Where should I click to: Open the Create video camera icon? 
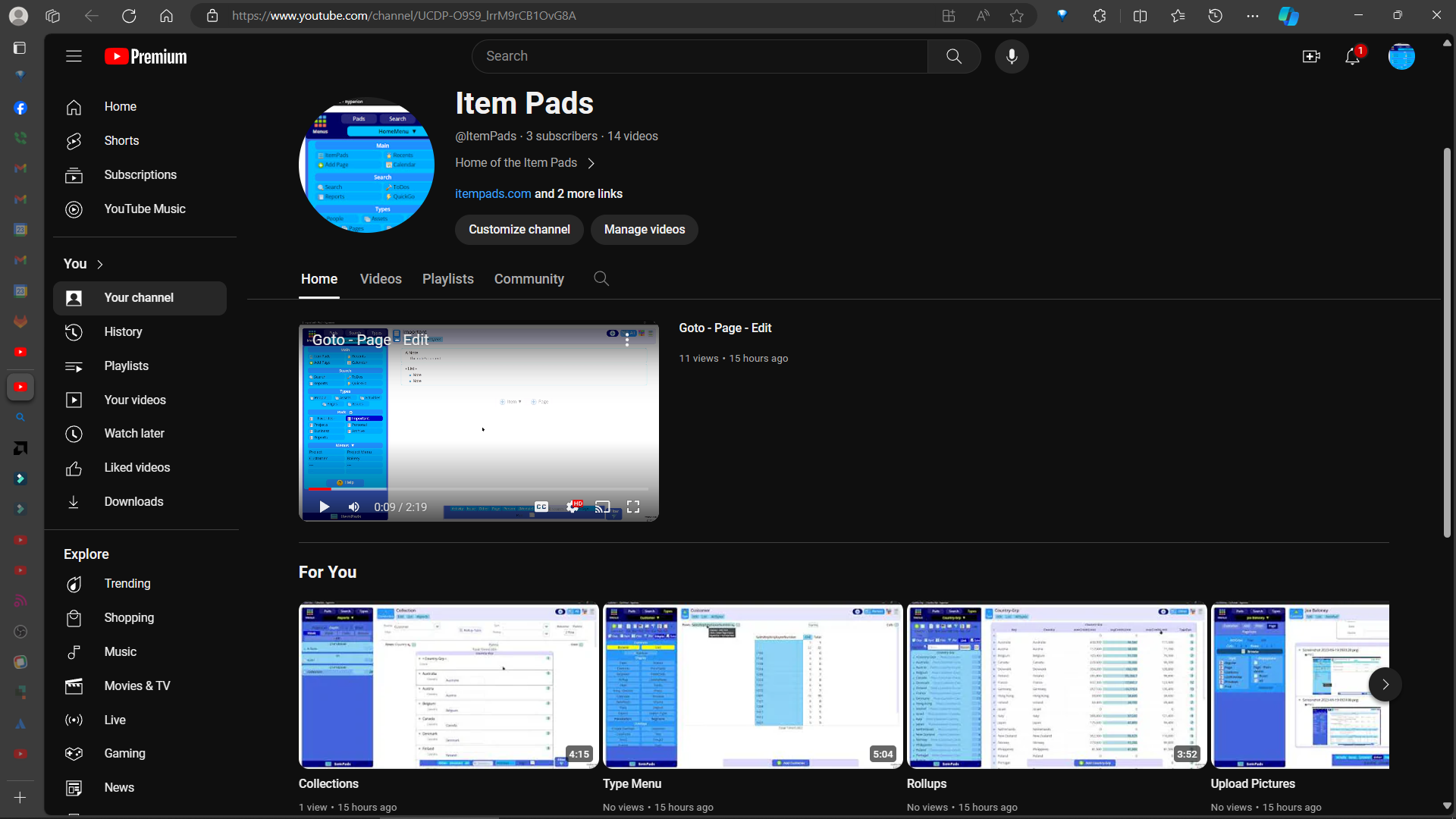click(1311, 57)
